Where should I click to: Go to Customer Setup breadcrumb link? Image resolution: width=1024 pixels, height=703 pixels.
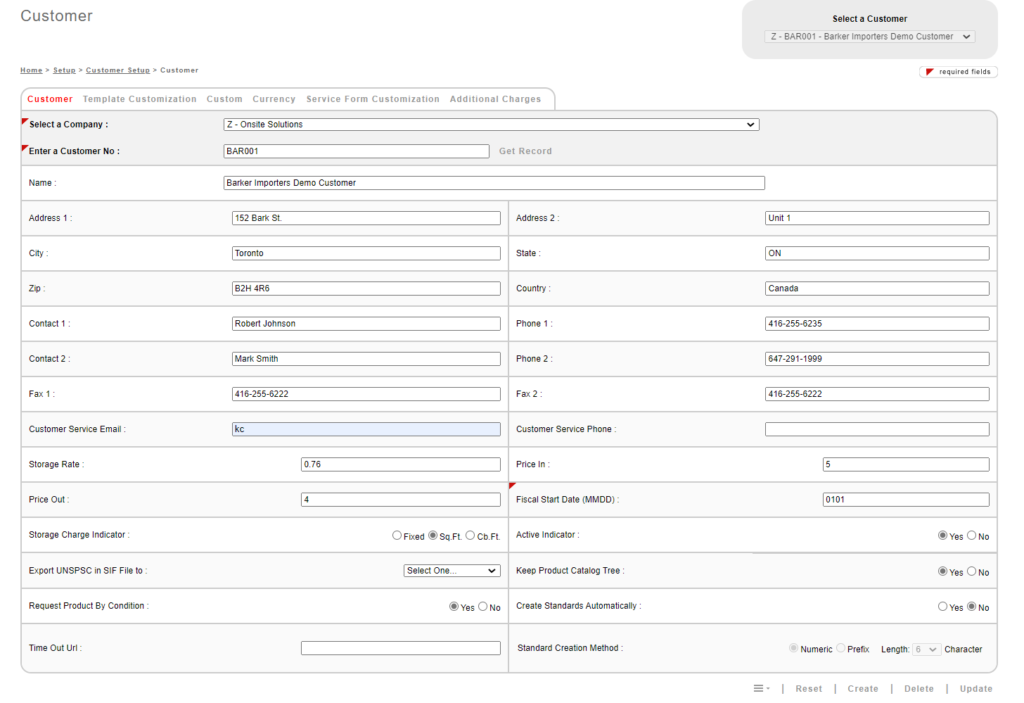click(x=118, y=70)
